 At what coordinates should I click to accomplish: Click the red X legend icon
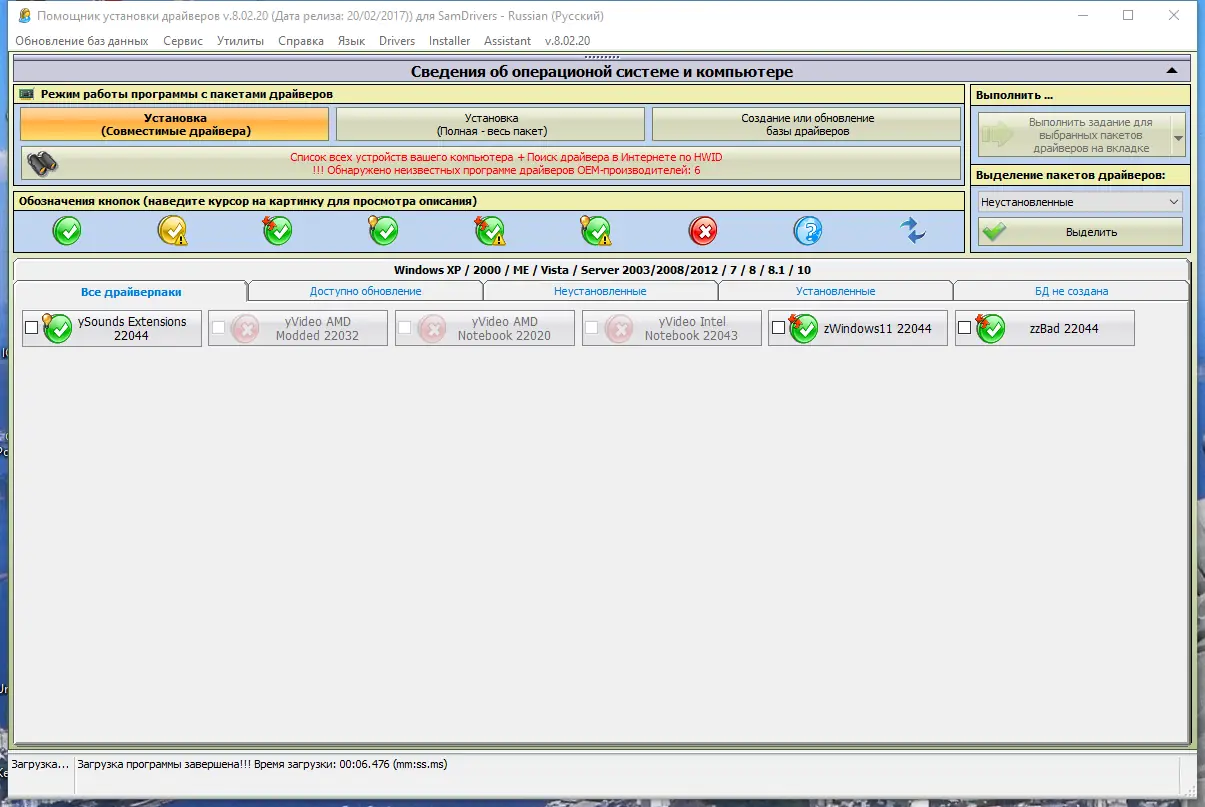coord(703,231)
